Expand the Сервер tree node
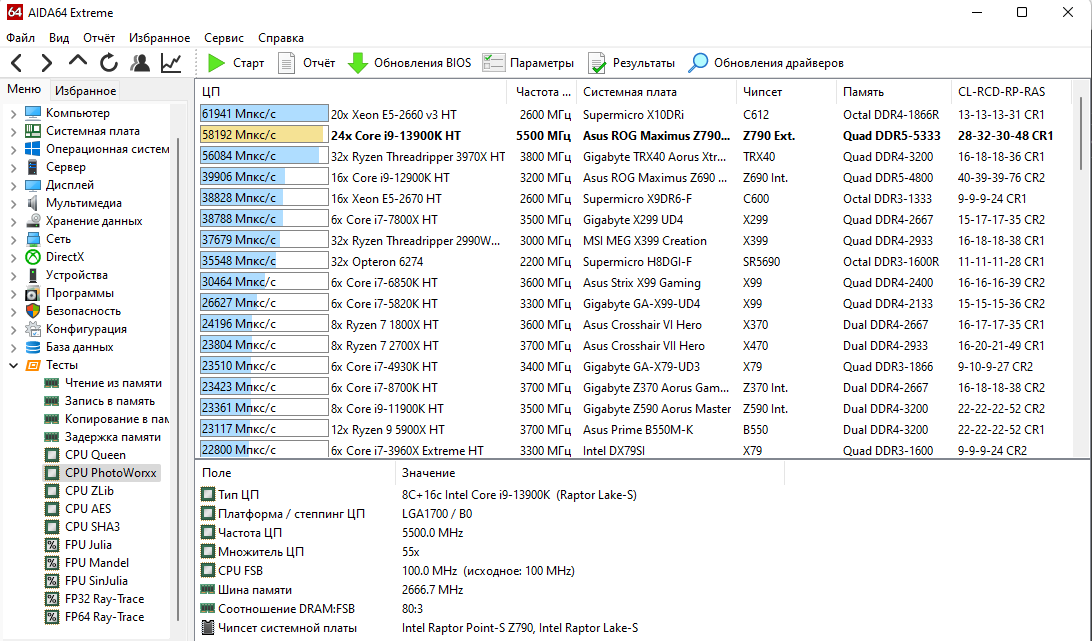 point(13,167)
